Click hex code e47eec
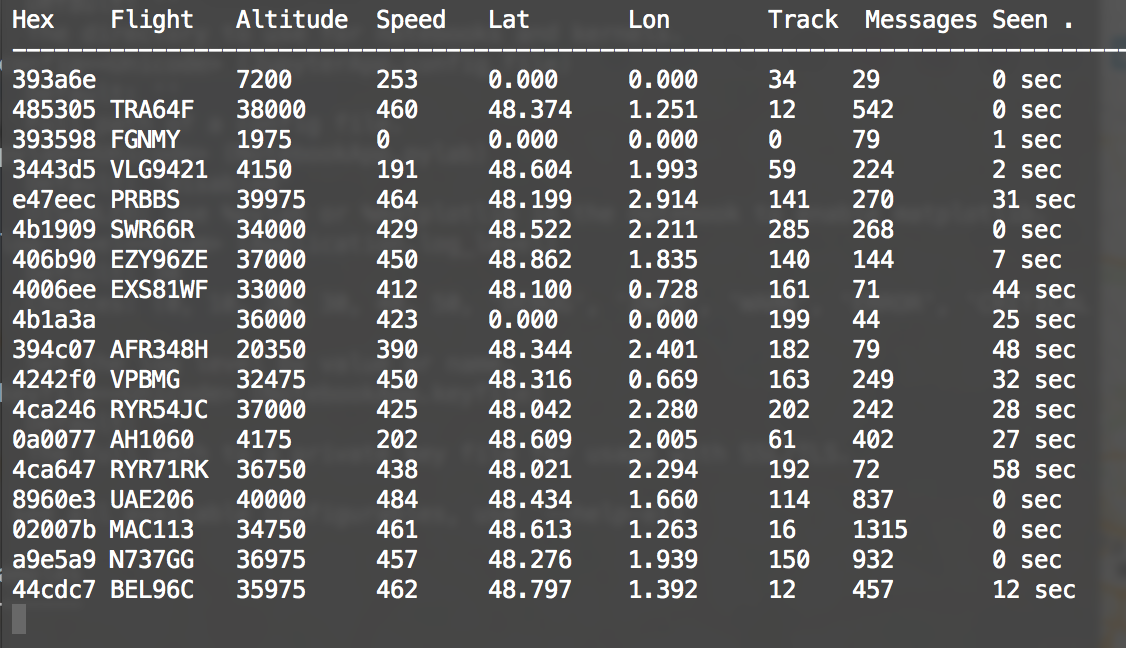 (54, 200)
